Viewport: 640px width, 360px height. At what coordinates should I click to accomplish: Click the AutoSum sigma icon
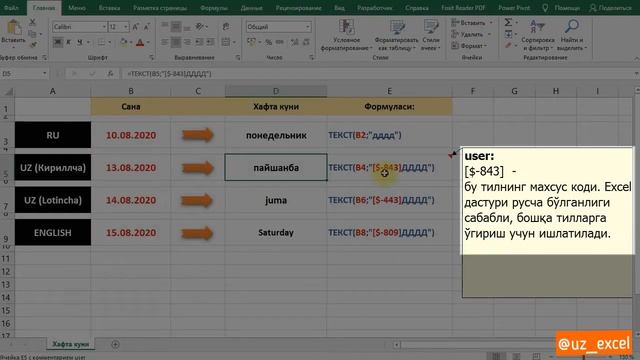(x=508, y=22)
